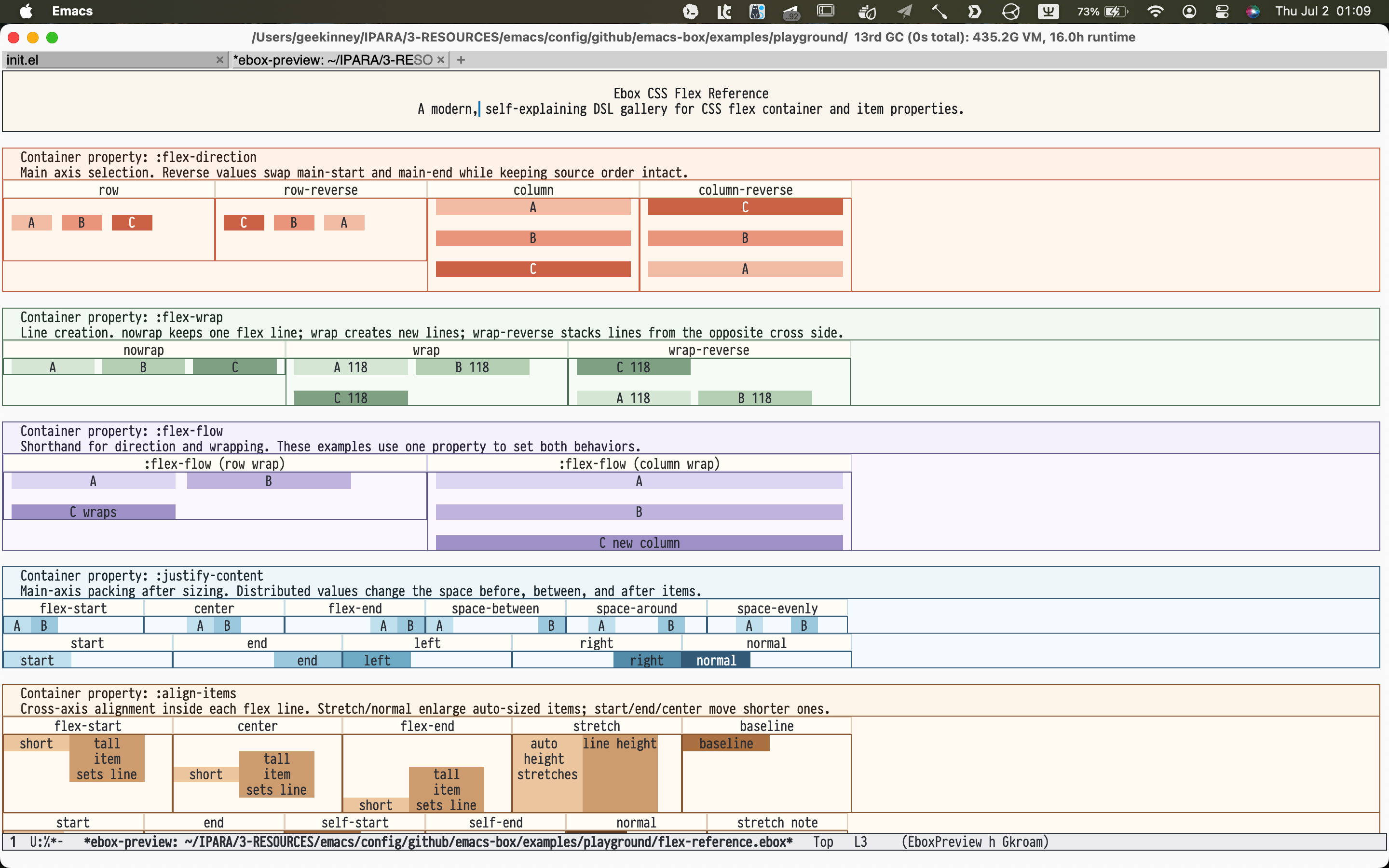The height and width of the screenshot is (868, 1389).
Task: Click the Apple menu logo
Action: click(26, 12)
